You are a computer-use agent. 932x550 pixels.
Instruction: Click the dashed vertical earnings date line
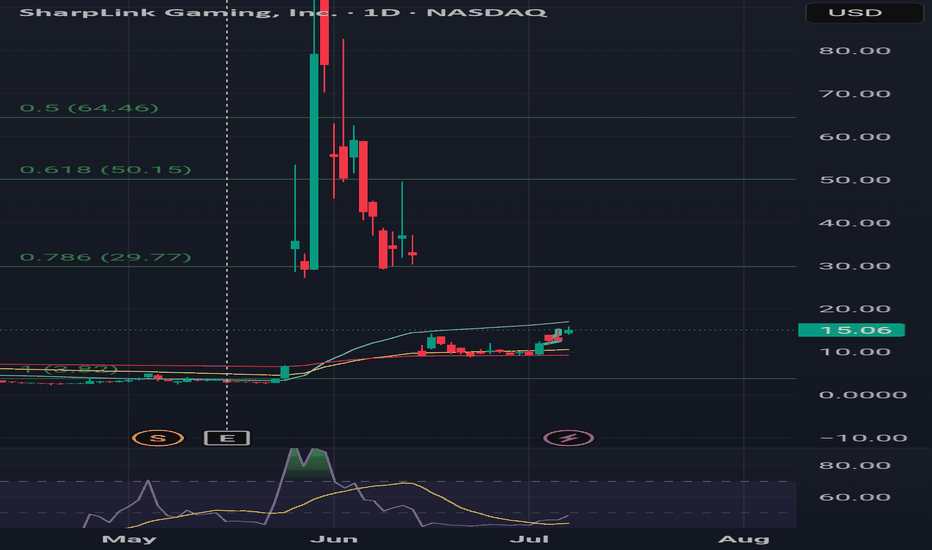227,214
